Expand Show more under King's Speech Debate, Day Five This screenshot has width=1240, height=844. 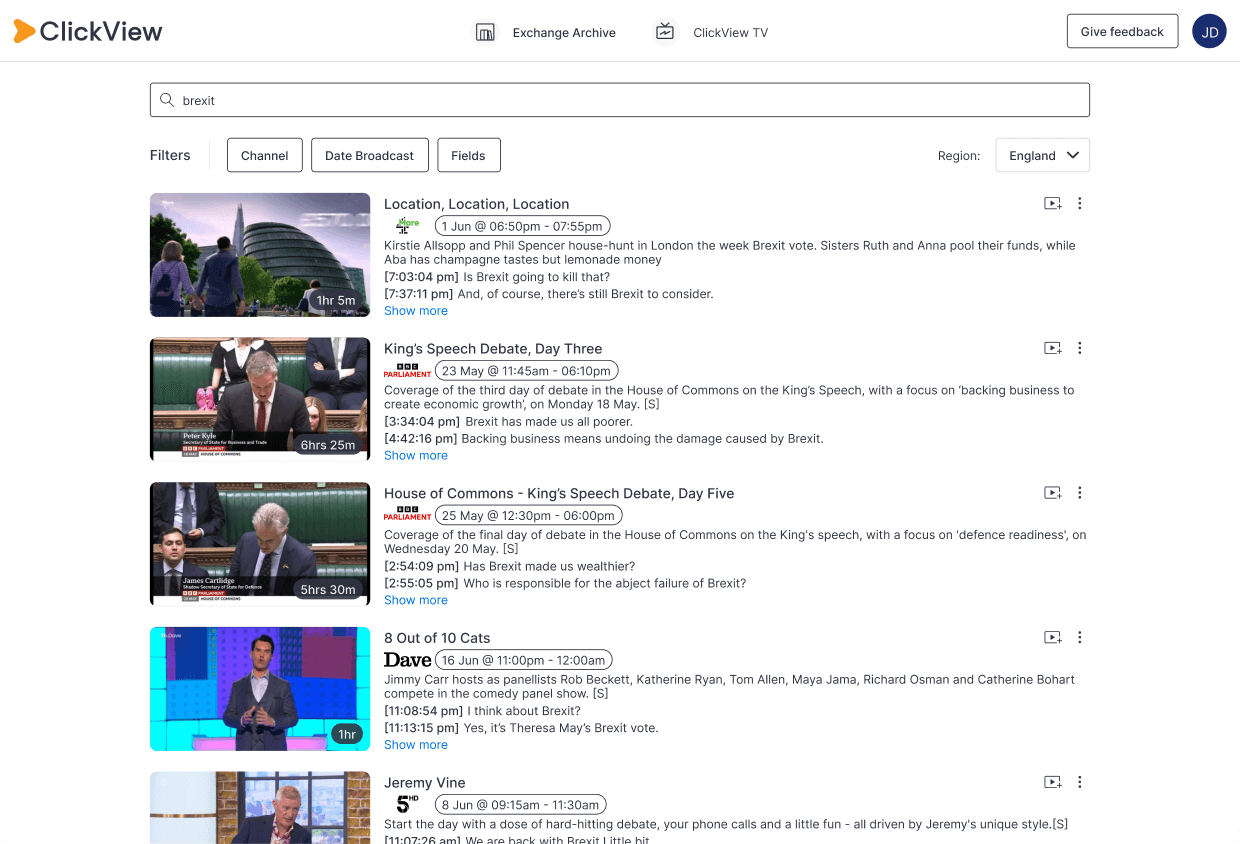point(416,600)
